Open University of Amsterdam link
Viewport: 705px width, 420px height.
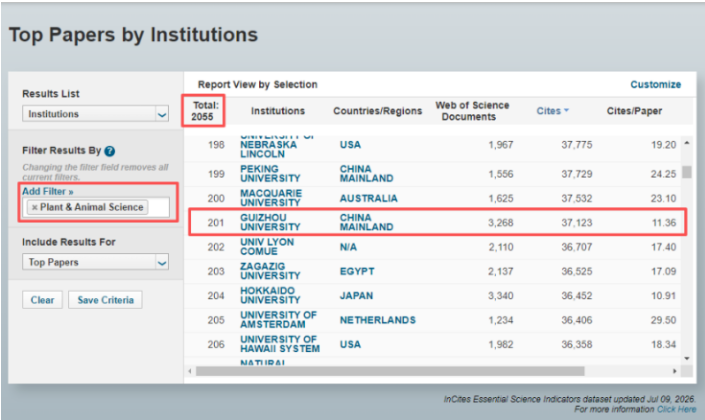point(278,319)
